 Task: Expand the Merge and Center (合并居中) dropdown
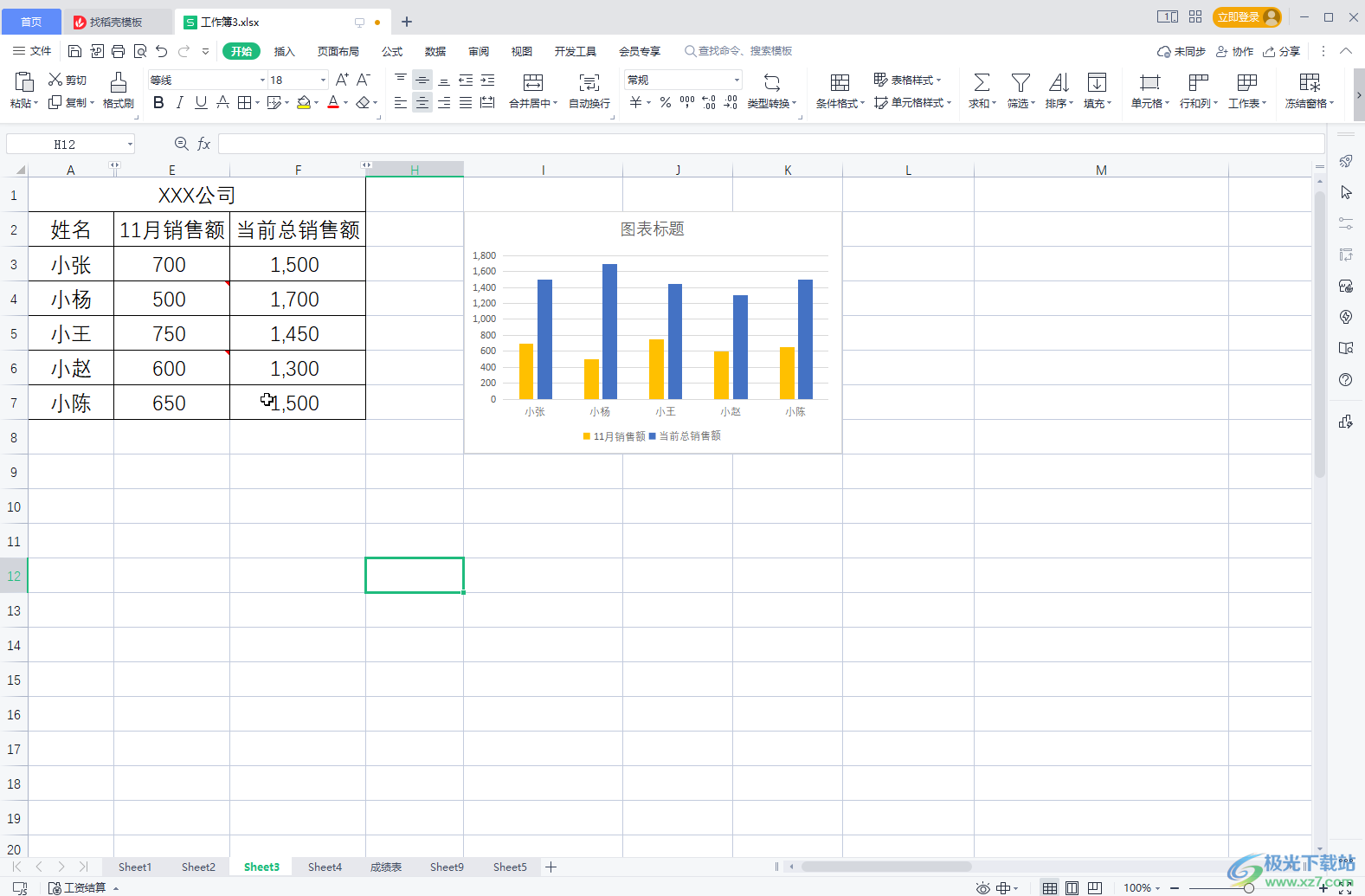554,103
